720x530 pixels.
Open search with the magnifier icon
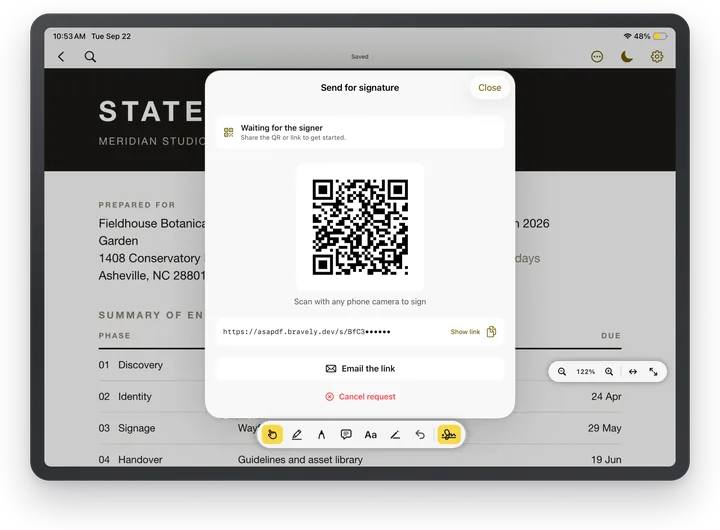click(90, 56)
